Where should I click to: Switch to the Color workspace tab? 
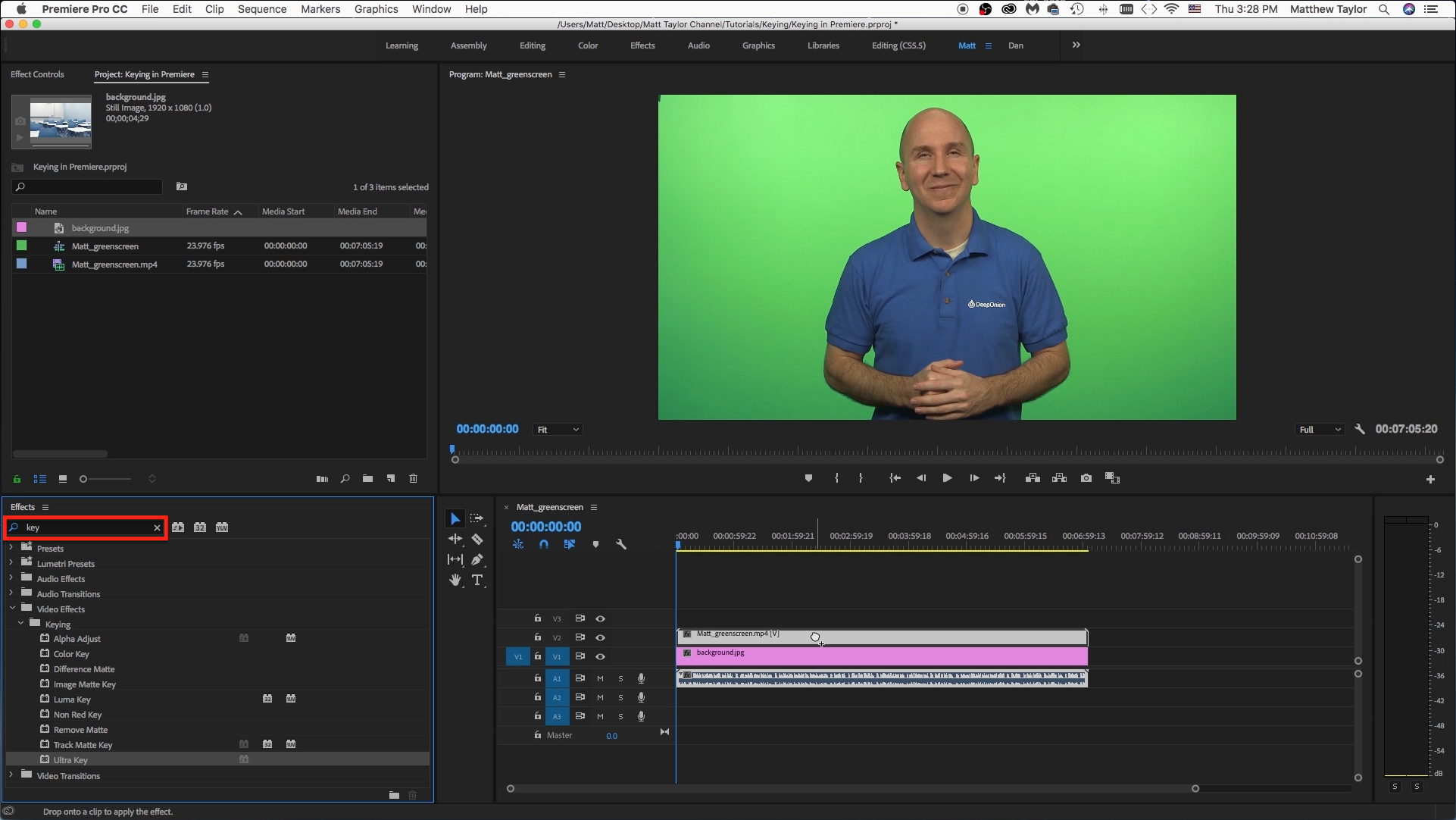click(587, 45)
